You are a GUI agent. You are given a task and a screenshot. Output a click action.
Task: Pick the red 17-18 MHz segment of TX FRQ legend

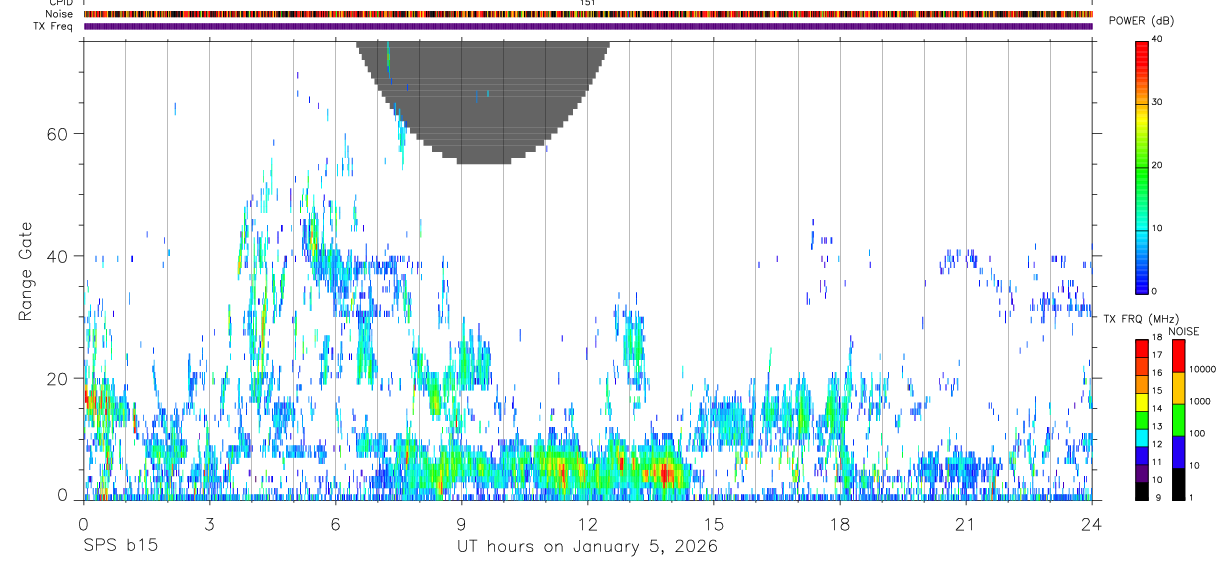(x=1141, y=348)
